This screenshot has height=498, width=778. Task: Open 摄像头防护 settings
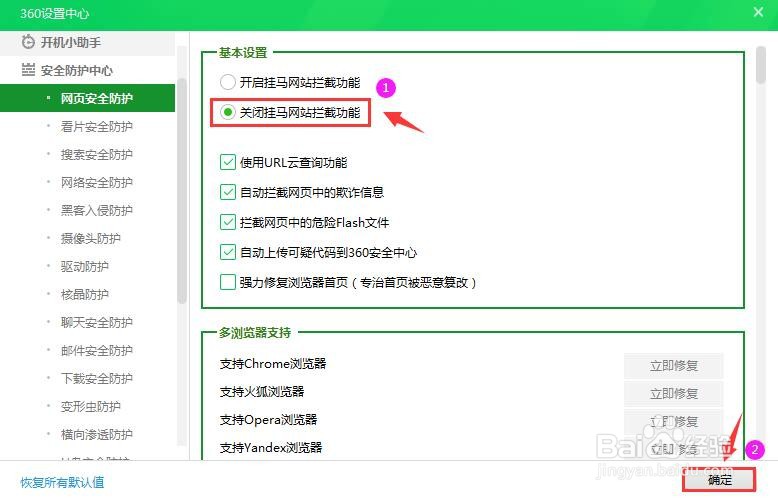click(90, 239)
